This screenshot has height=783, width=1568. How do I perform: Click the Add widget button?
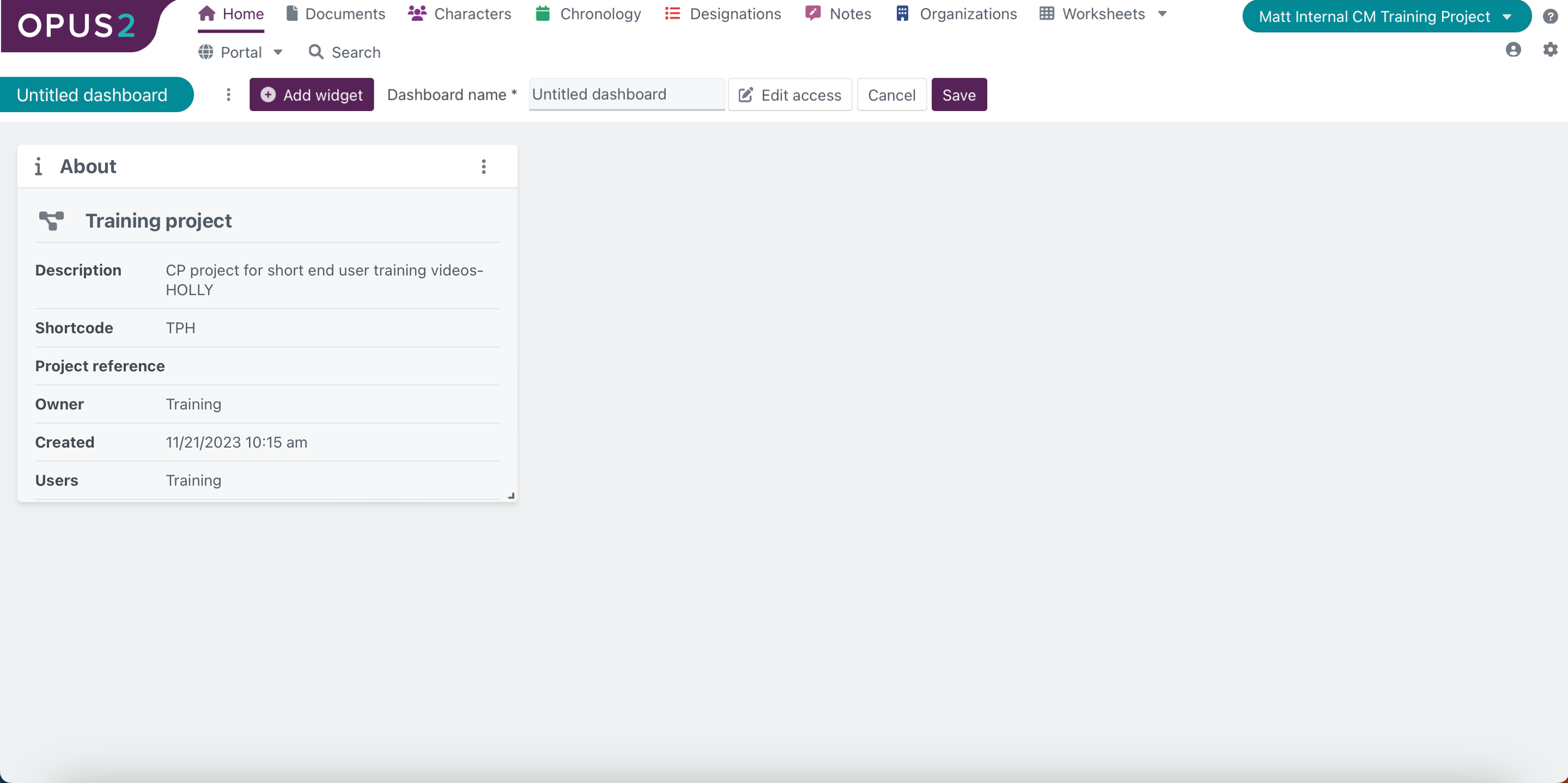[x=311, y=95]
